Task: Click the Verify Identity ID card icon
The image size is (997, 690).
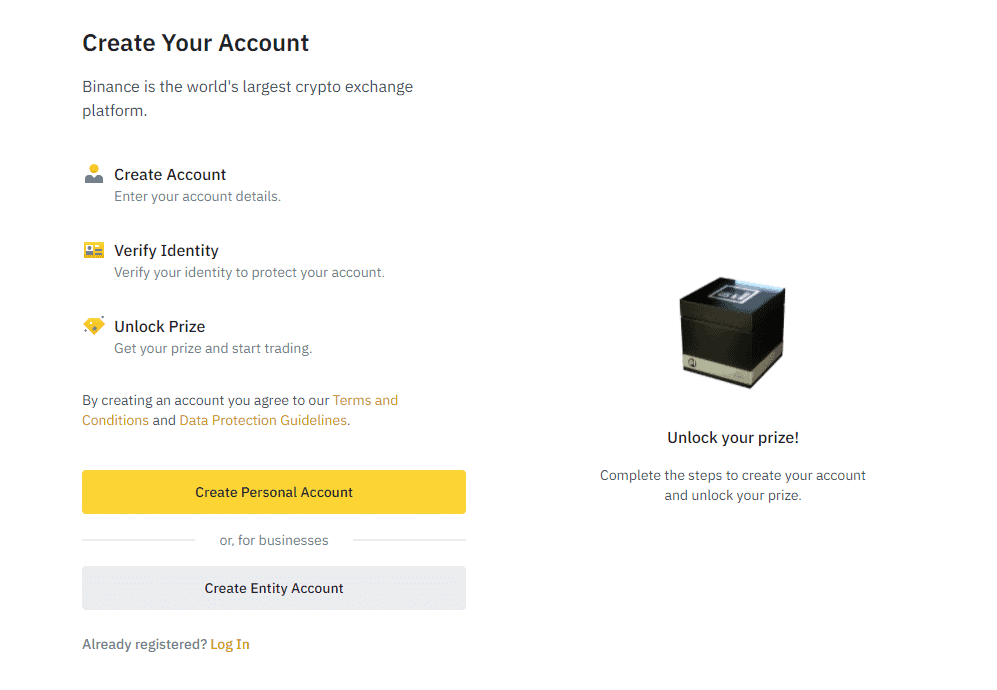Action: pyautogui.click(x=94, y=250)
